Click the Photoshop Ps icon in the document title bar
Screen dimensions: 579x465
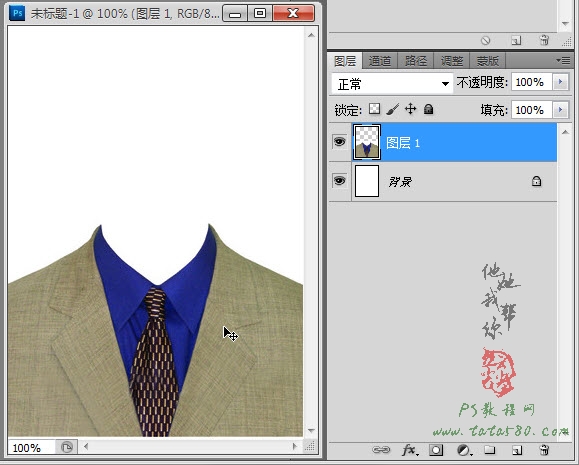click(17, 13)
